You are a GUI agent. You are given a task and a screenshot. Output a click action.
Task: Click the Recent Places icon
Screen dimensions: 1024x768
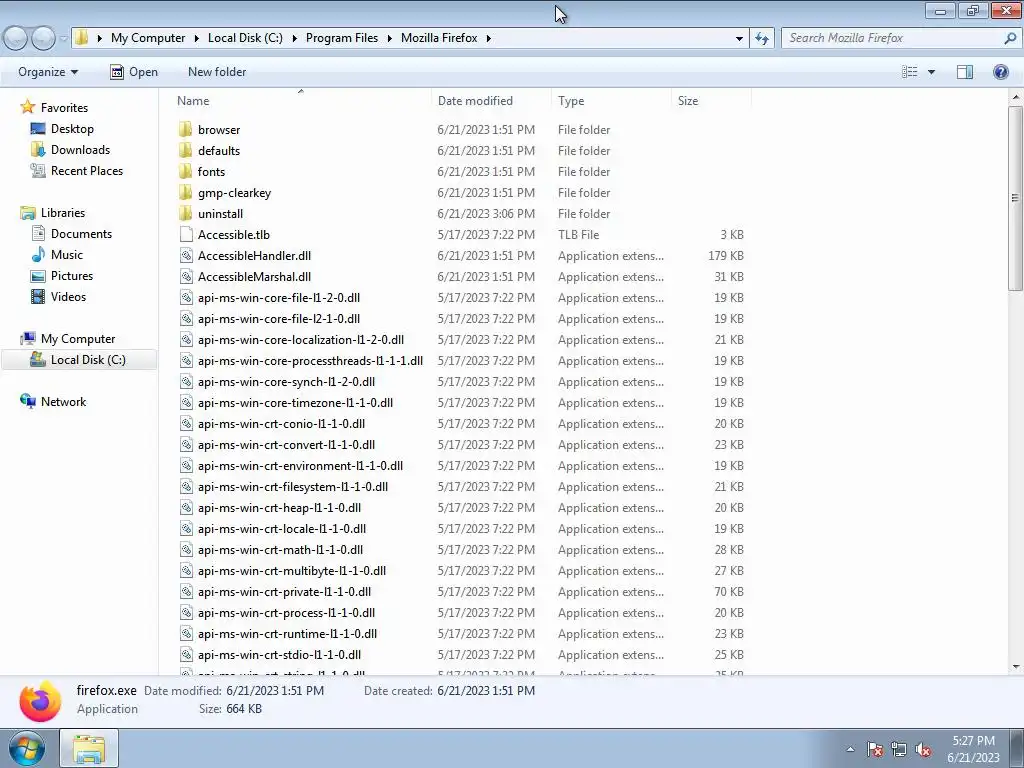38,170
